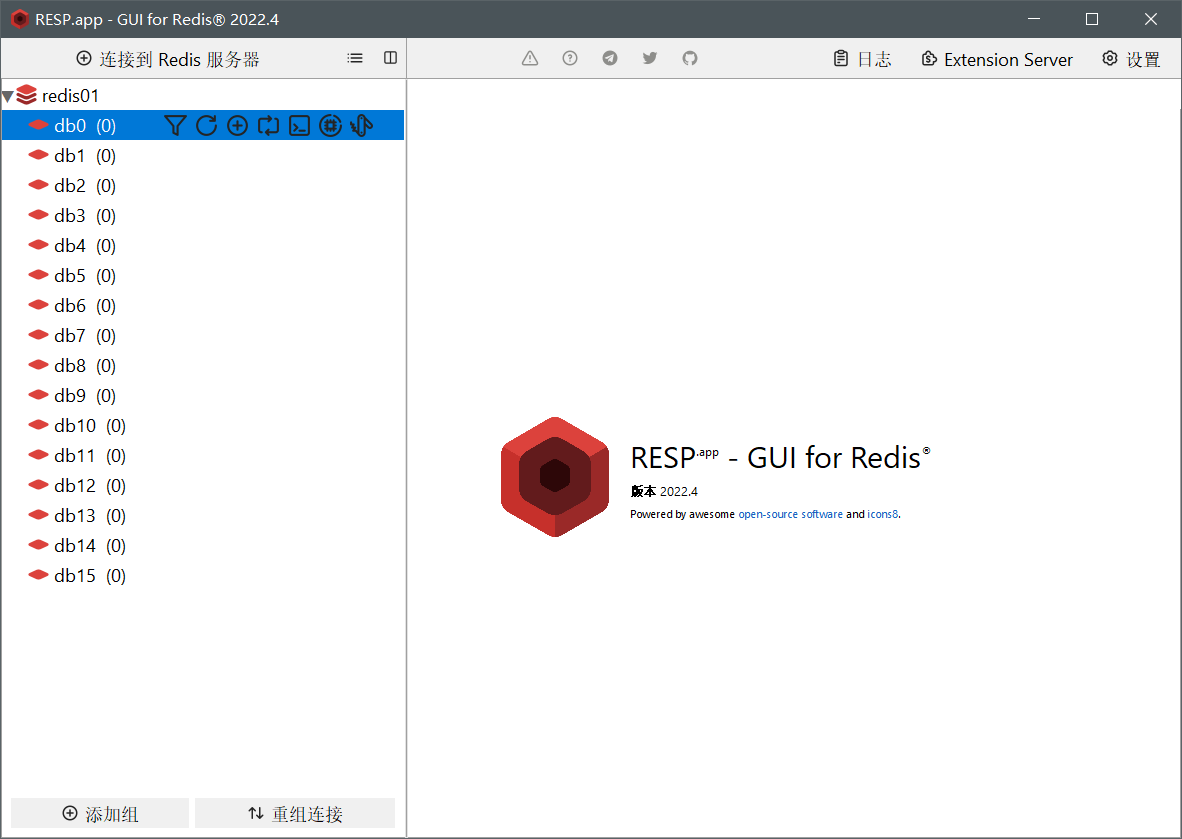
Task: Open the GitHub icon
Action: pyautogui.click(x=690, y=58)
